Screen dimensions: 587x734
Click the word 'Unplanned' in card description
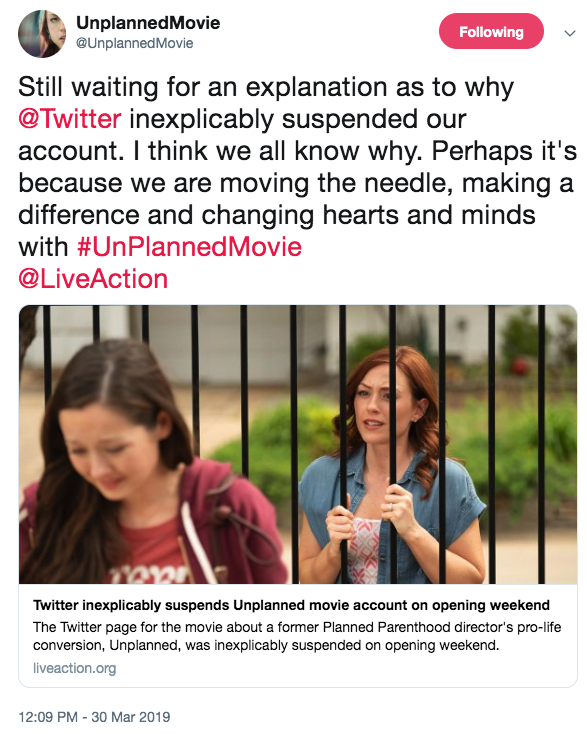tap(144, 646)
